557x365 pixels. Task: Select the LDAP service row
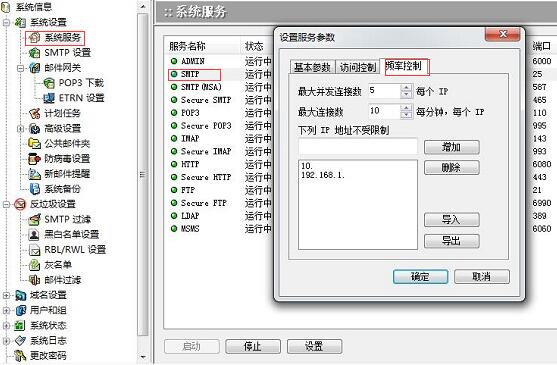click(190, 216)
